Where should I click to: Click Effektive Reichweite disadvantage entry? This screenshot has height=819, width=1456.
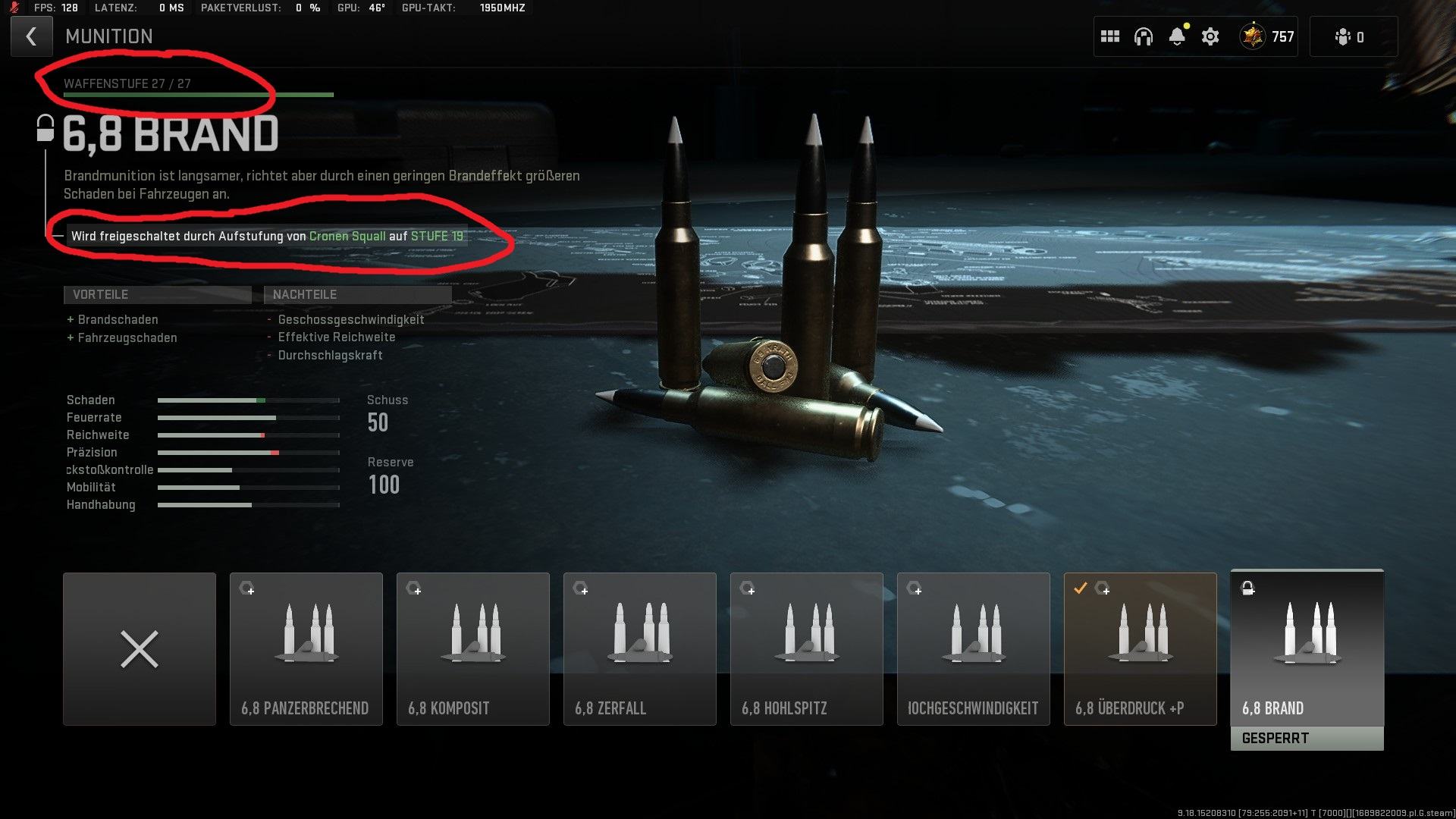coord(331,337)
